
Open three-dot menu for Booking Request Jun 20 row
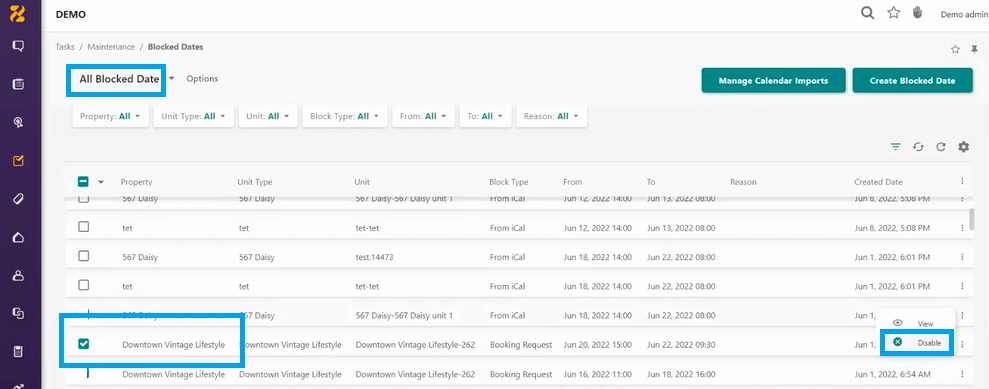pyautogui.click(x=962, y=344)
